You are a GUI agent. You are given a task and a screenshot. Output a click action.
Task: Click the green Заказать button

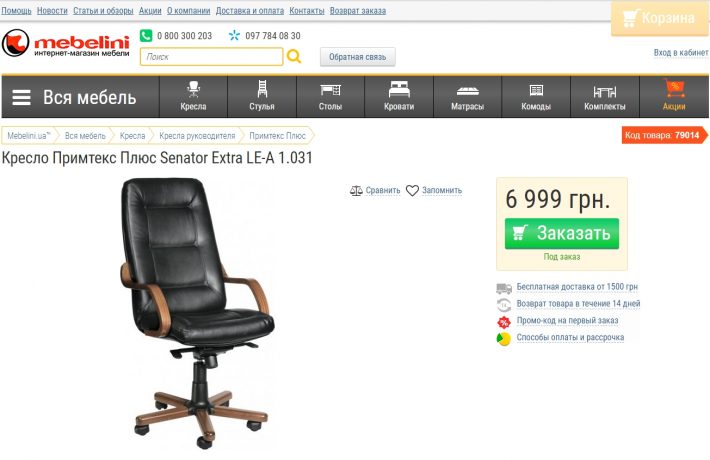tap(561, 233)
